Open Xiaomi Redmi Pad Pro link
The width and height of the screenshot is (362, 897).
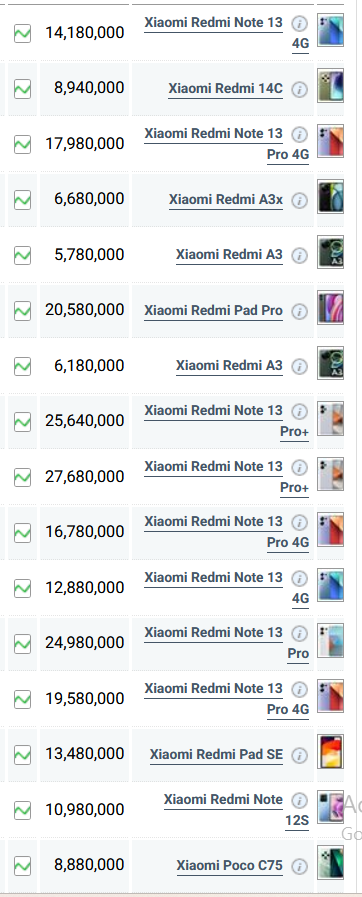(213, 311)
